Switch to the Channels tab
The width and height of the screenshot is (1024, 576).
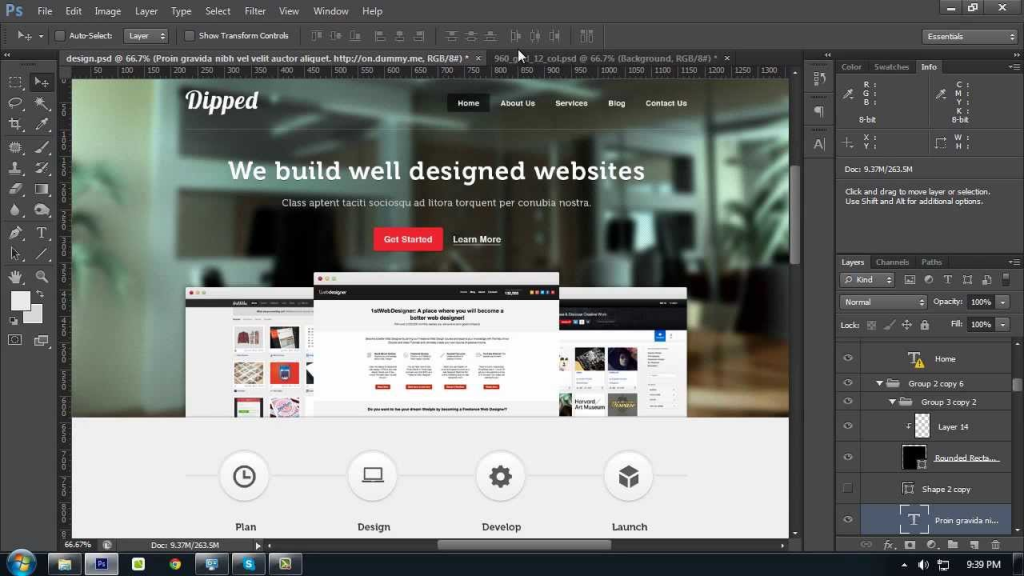click(x=892, y=262)
